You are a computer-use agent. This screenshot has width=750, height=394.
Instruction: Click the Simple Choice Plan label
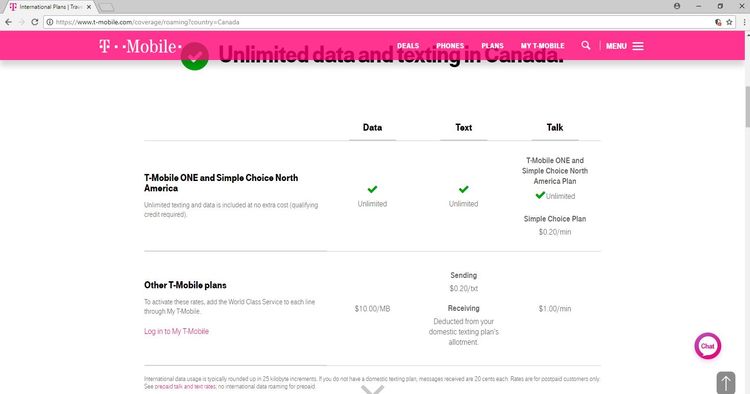555,219
